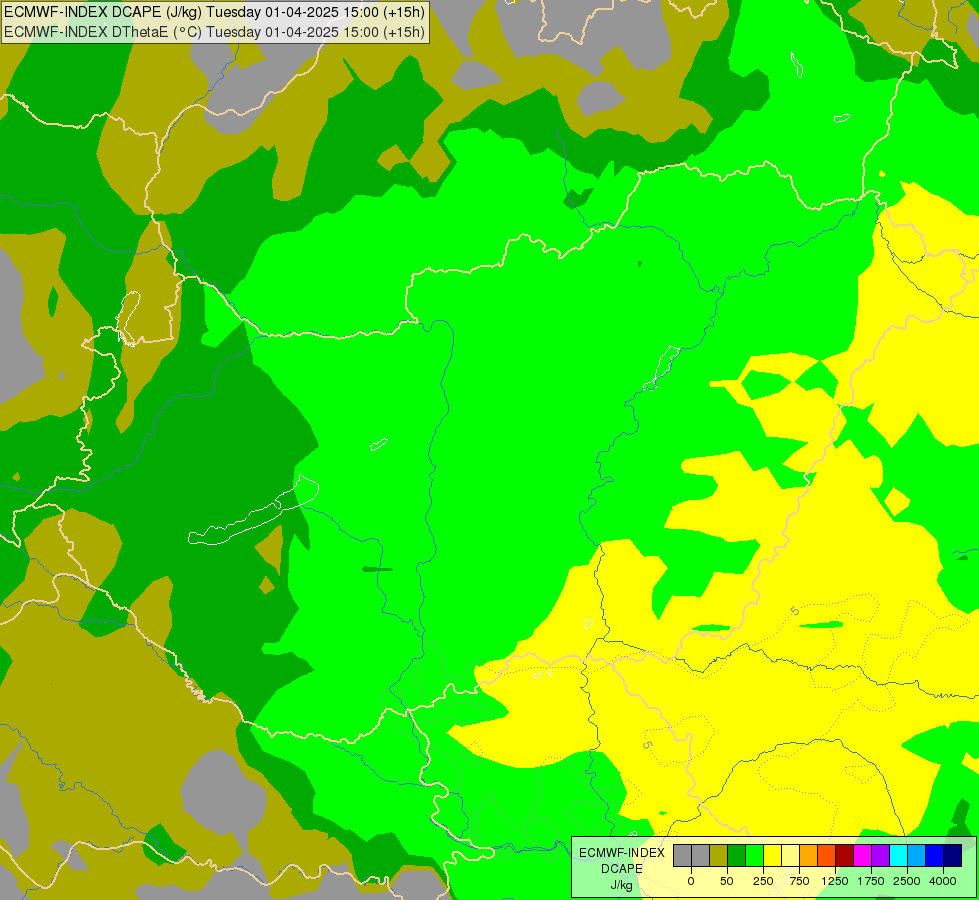
Task: Pick the cyan legend swatch
Action: point(898,856)
